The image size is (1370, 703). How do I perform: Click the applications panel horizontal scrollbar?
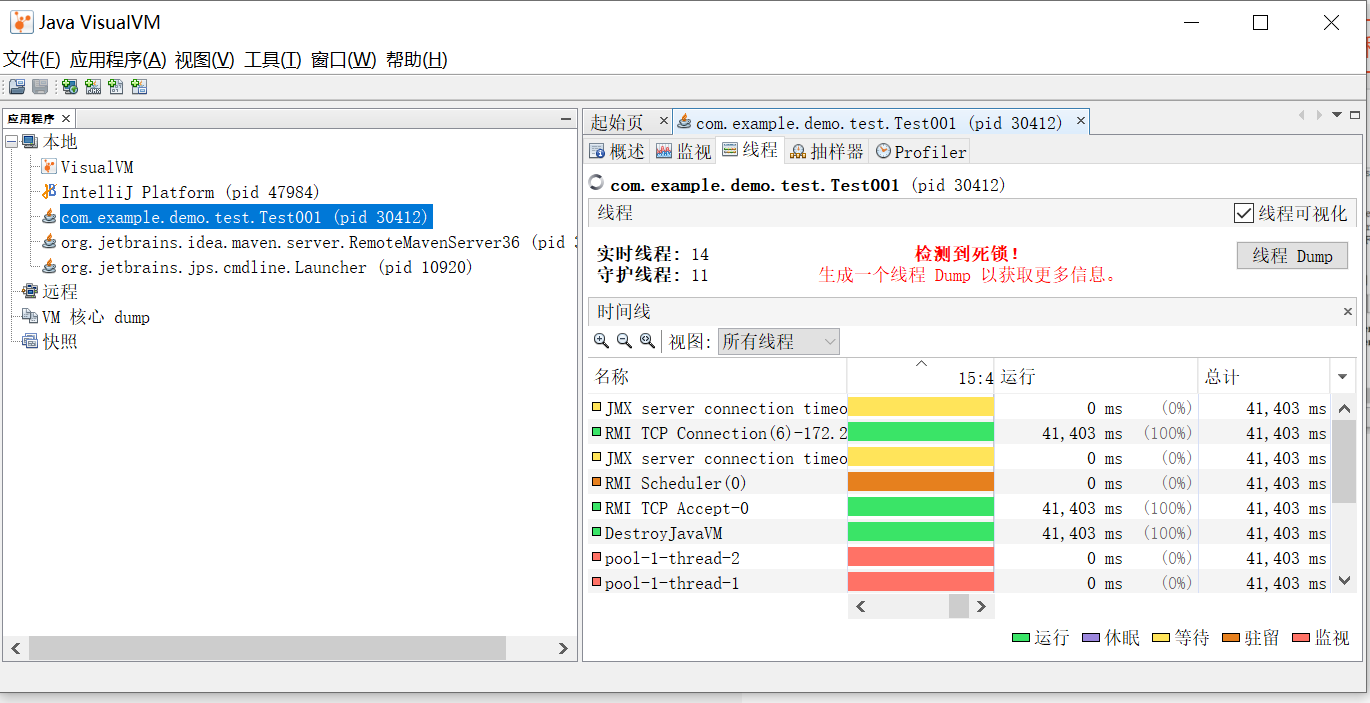click(267, 648)
